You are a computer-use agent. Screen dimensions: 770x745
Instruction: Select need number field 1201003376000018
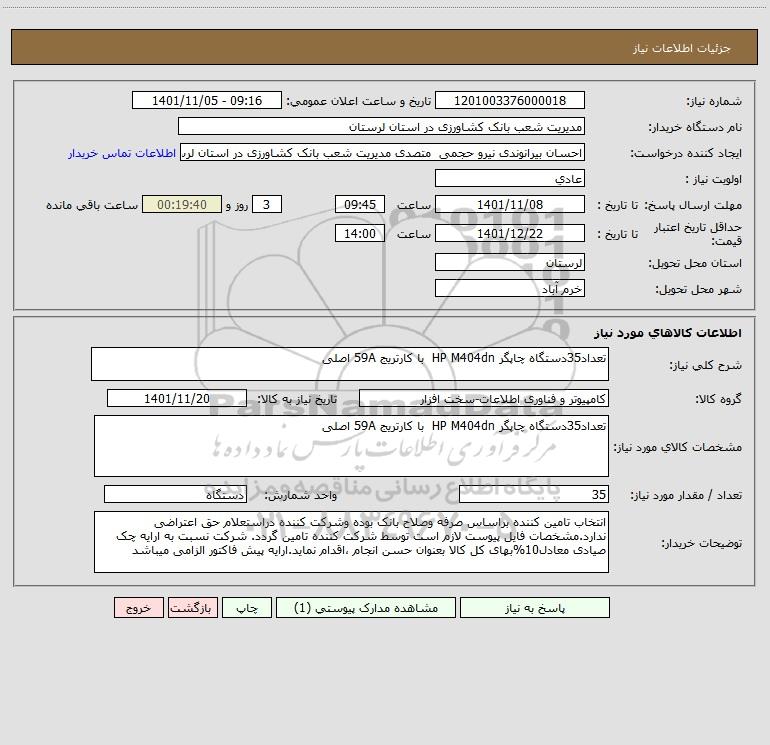tap(510, 101)
